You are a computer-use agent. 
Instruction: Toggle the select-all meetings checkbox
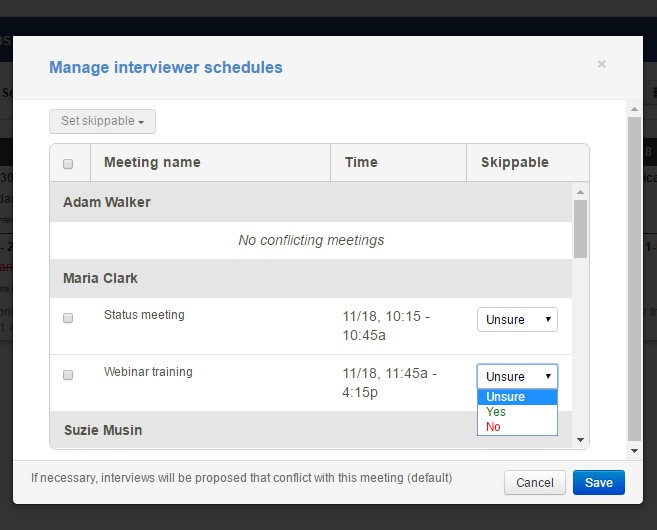[68, 164]
